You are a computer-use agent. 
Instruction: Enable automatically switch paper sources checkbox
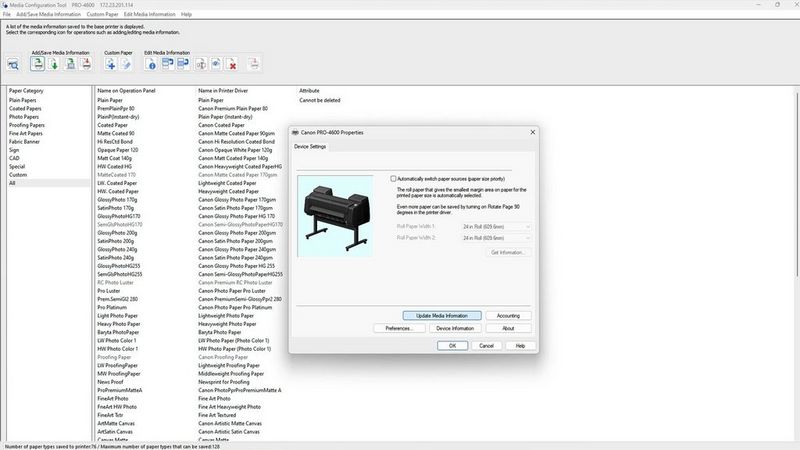394,178
